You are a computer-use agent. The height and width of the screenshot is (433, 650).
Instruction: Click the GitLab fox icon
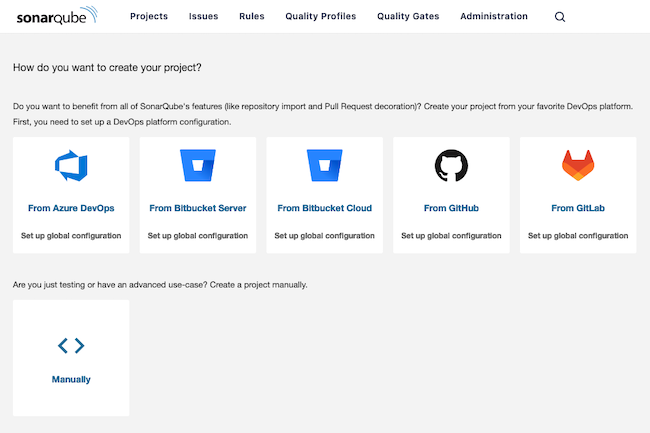point(578,166)
